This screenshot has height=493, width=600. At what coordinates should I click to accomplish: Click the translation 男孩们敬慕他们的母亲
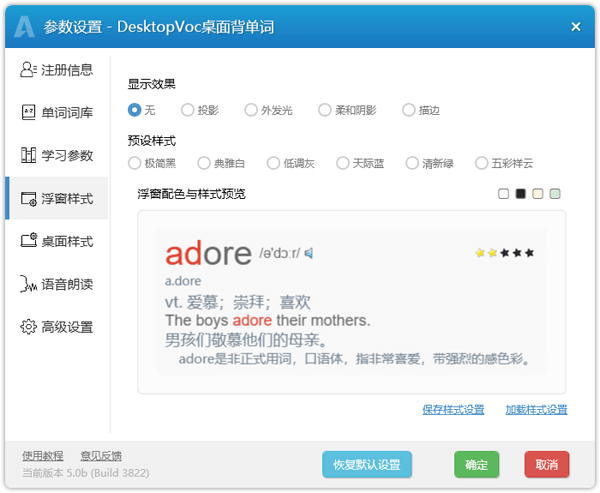[246, 340]
